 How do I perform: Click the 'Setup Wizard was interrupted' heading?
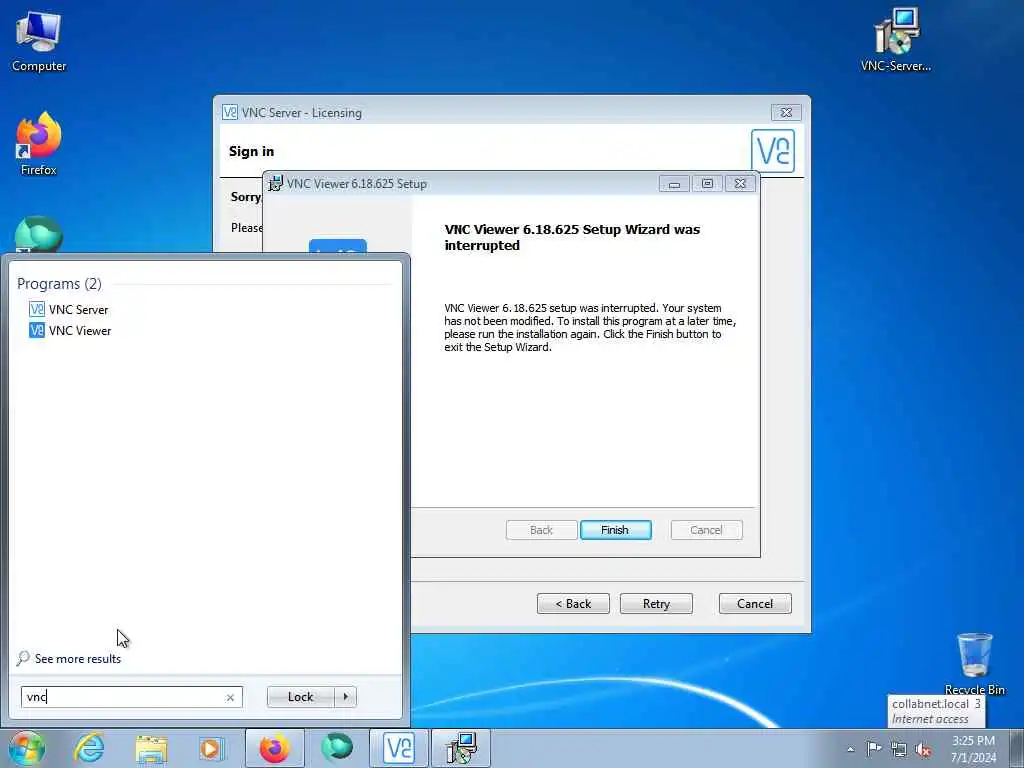(572, 237)
